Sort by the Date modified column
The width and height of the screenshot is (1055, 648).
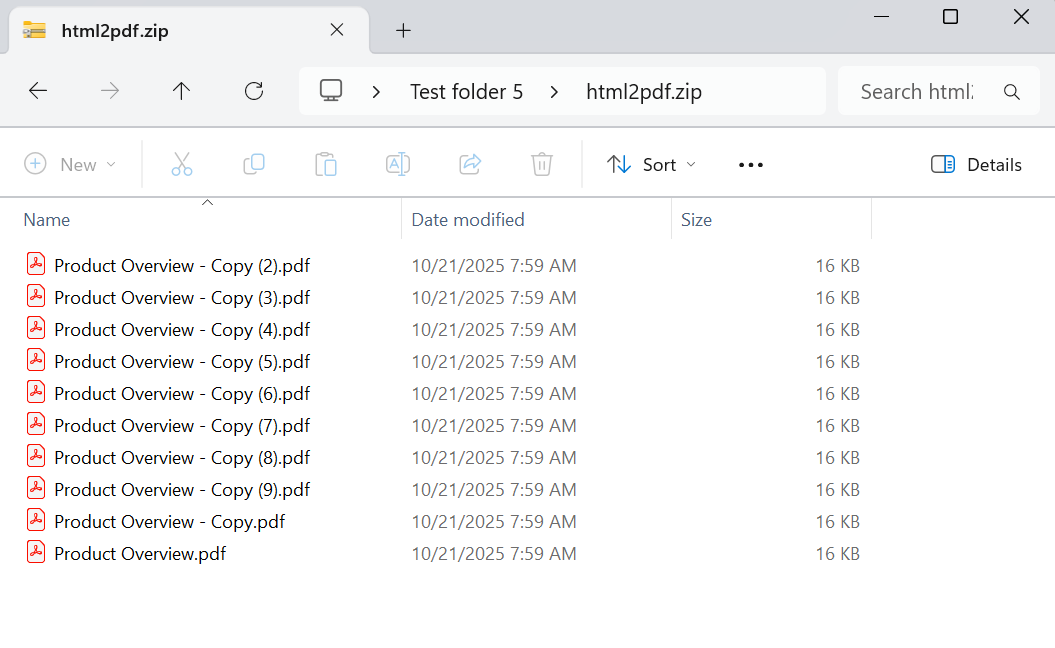(468, 220)
